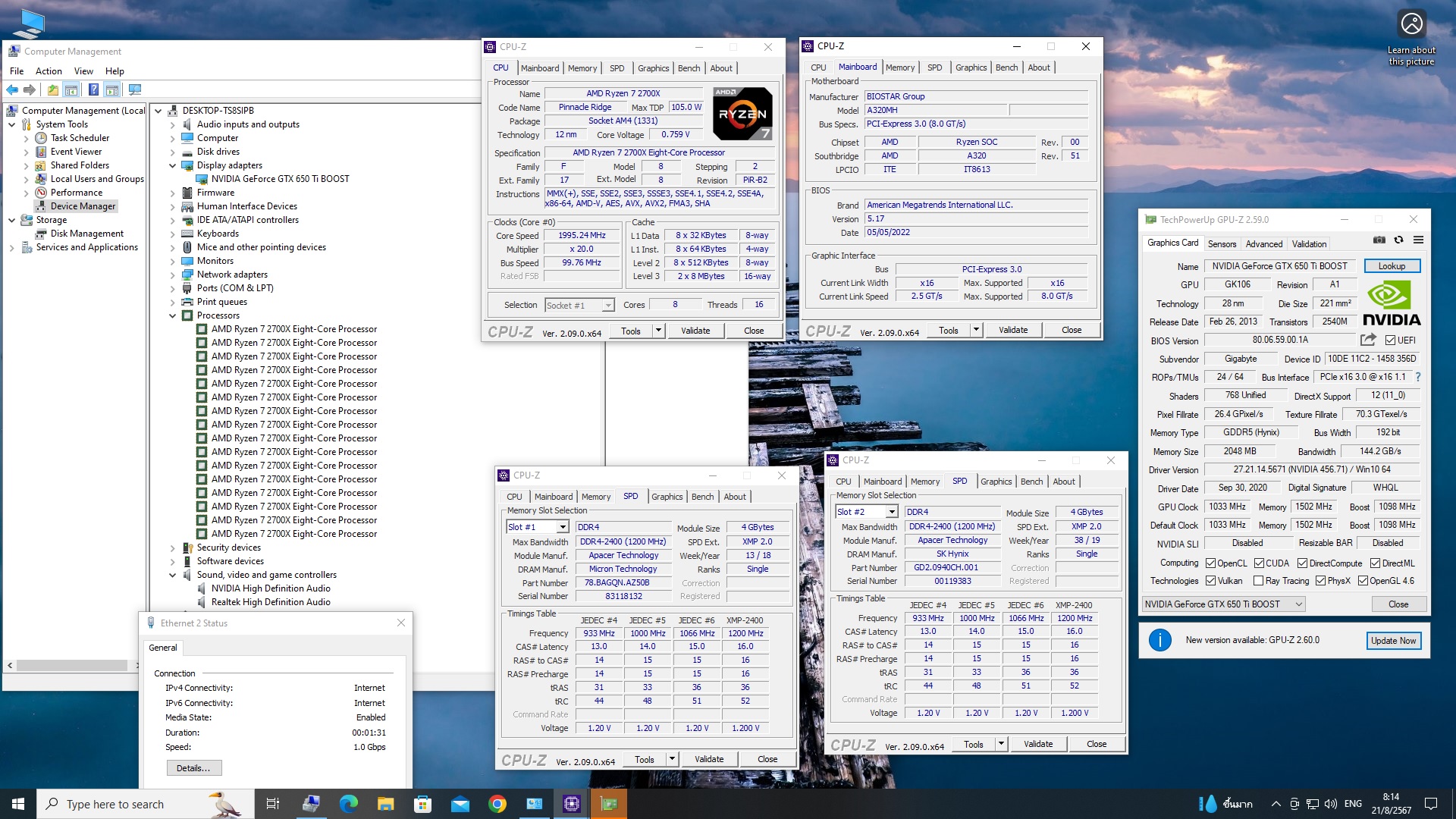Click Back arrow in Computer Management toolbar
Screen dimensions: 1456x819
tap(12, 90)
